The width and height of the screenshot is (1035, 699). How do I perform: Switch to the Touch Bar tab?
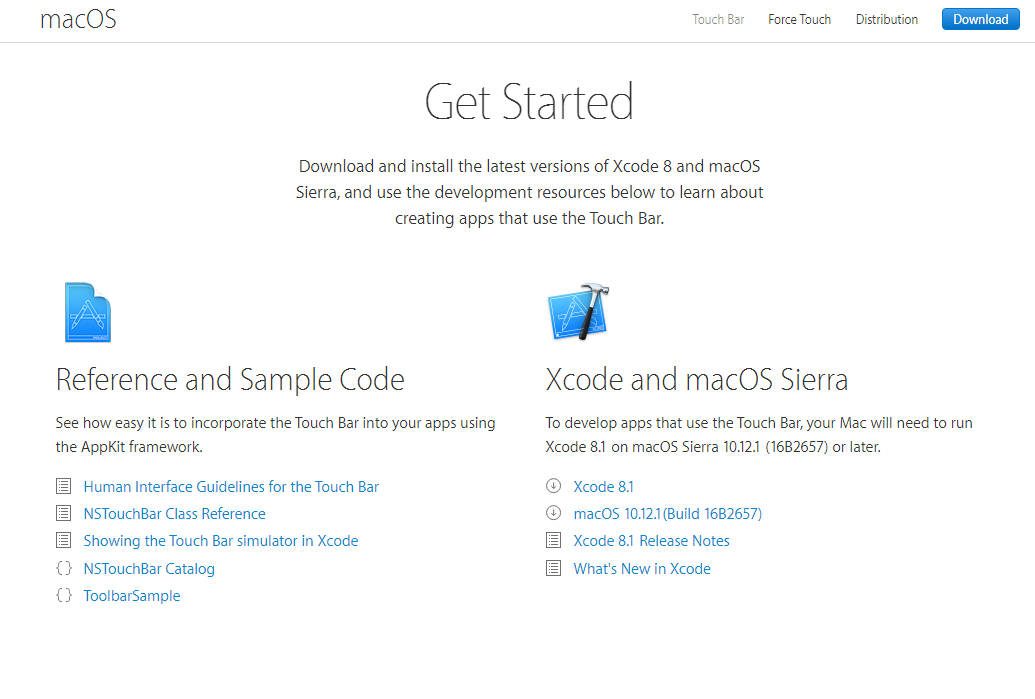pyautogui.click(x=718, y=19)
